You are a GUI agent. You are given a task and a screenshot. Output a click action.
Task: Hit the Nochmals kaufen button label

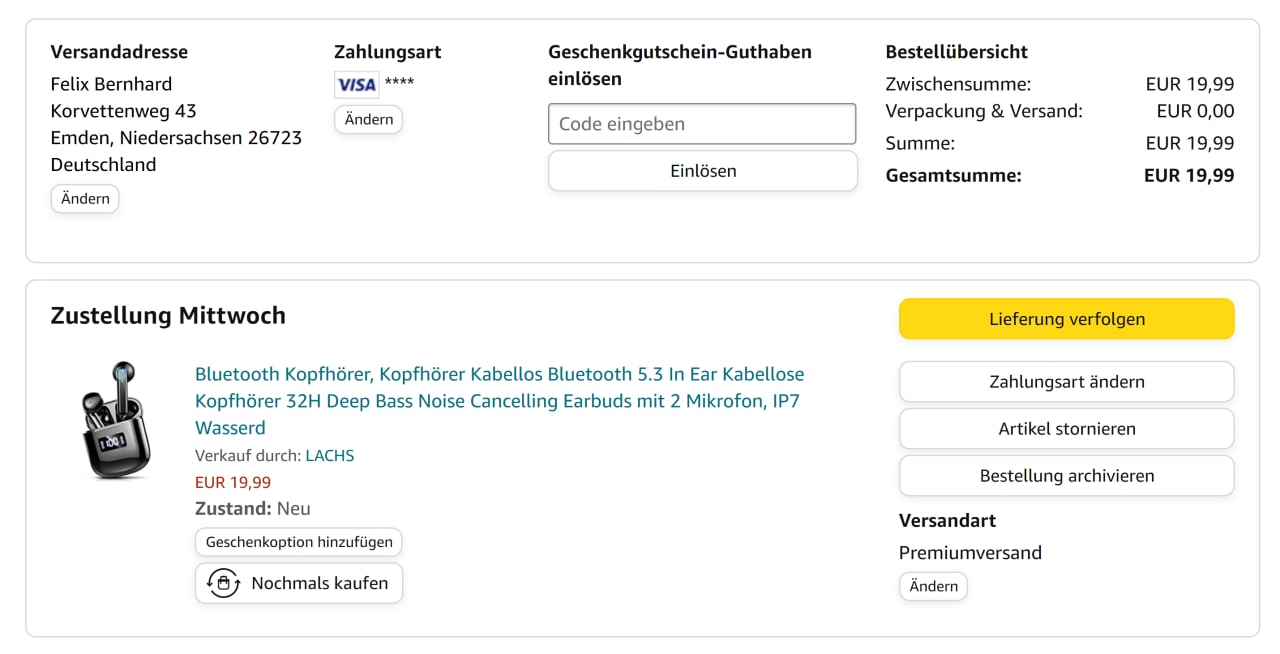click(x=319, y=583)
